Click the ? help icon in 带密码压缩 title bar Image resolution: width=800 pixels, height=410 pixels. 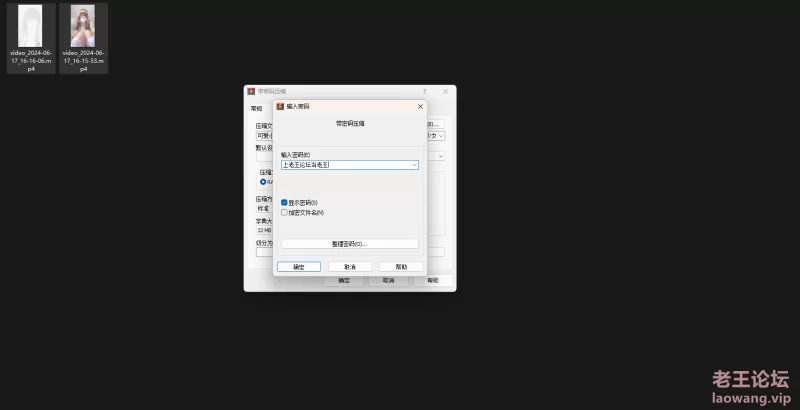coord(424,91)
